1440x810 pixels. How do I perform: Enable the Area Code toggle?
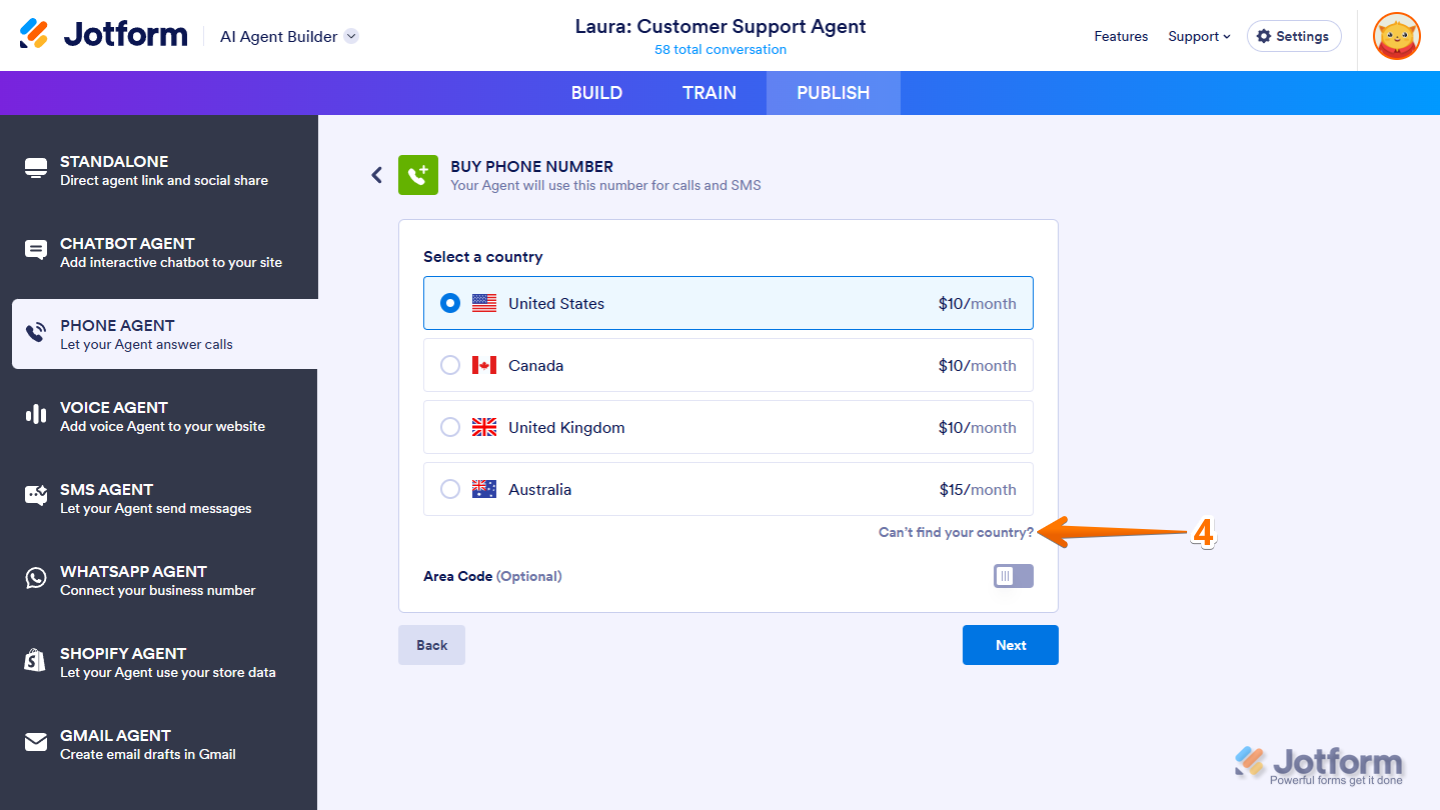[x=1013, y=576]
